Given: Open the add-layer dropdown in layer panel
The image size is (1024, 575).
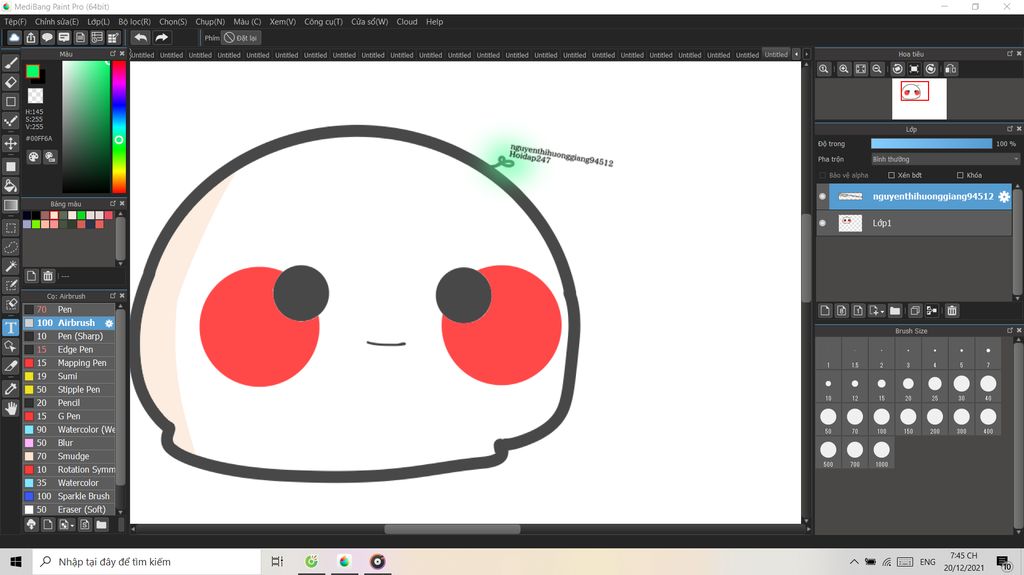Looking at the screenshot, I should 877,311.
